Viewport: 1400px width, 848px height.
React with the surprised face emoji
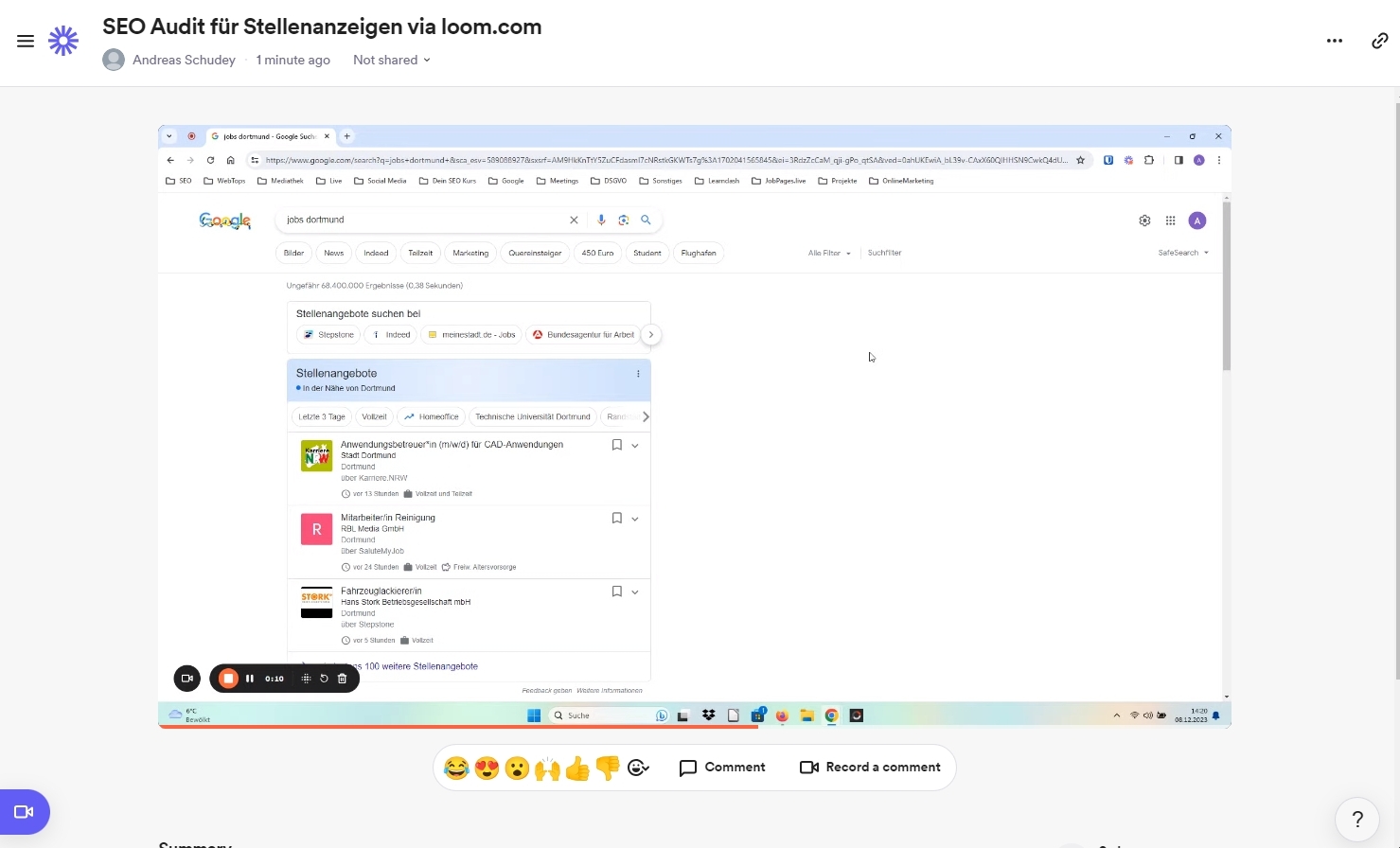click(517, 768)
